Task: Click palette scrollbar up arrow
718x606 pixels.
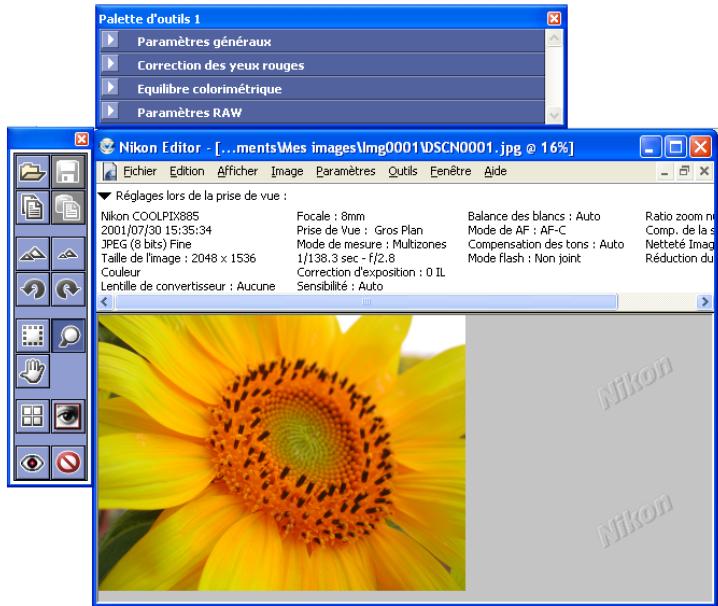Action: tap(554, 38)
